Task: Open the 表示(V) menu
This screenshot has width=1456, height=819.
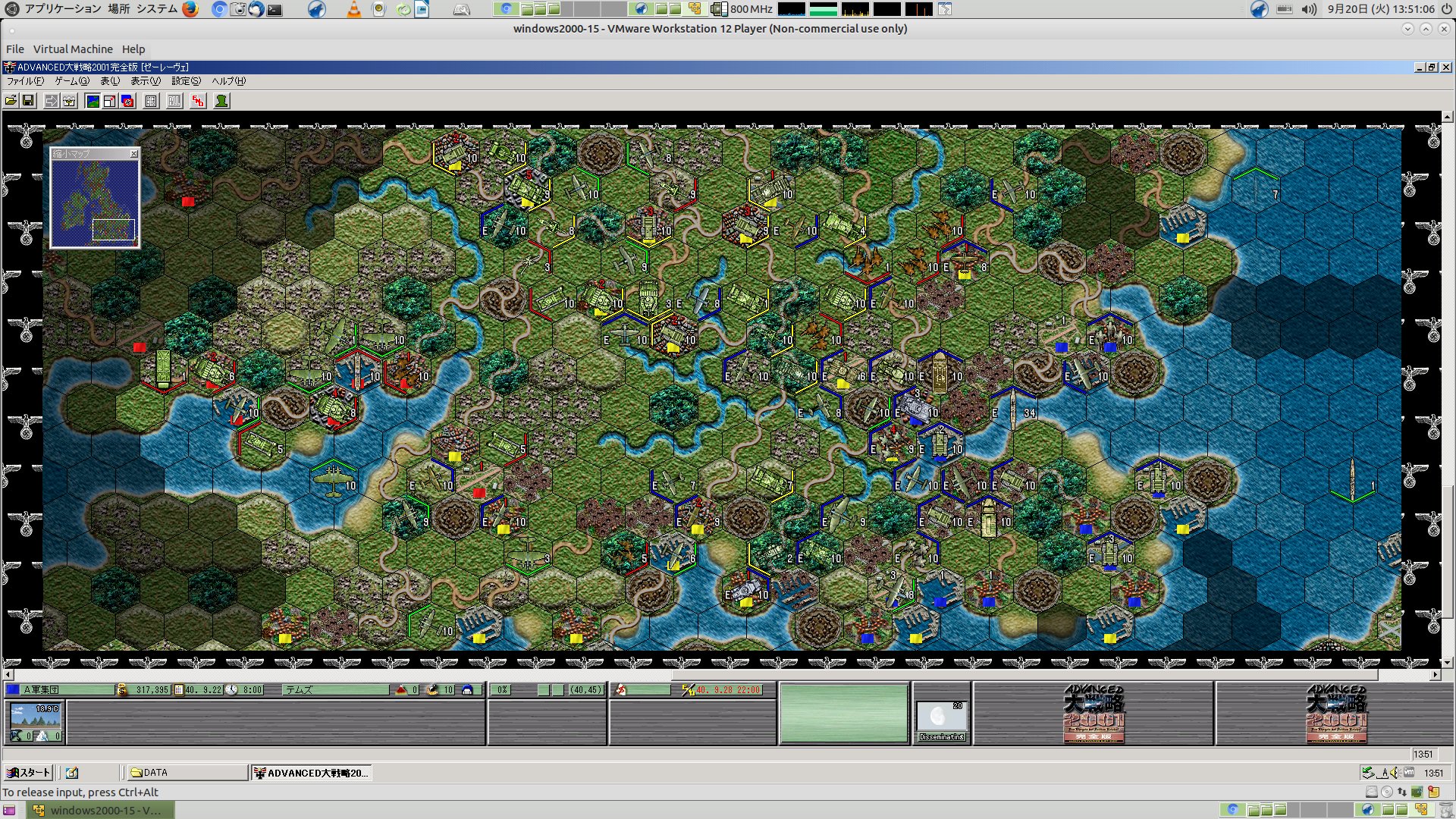Action: [x=146, y=81]
